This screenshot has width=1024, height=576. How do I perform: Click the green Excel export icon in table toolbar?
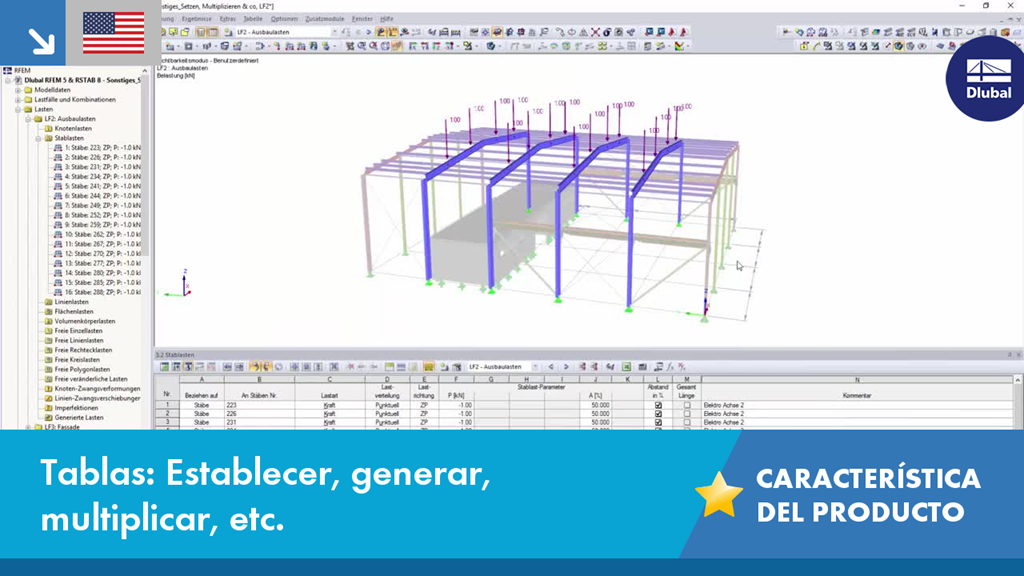[626, 367]
